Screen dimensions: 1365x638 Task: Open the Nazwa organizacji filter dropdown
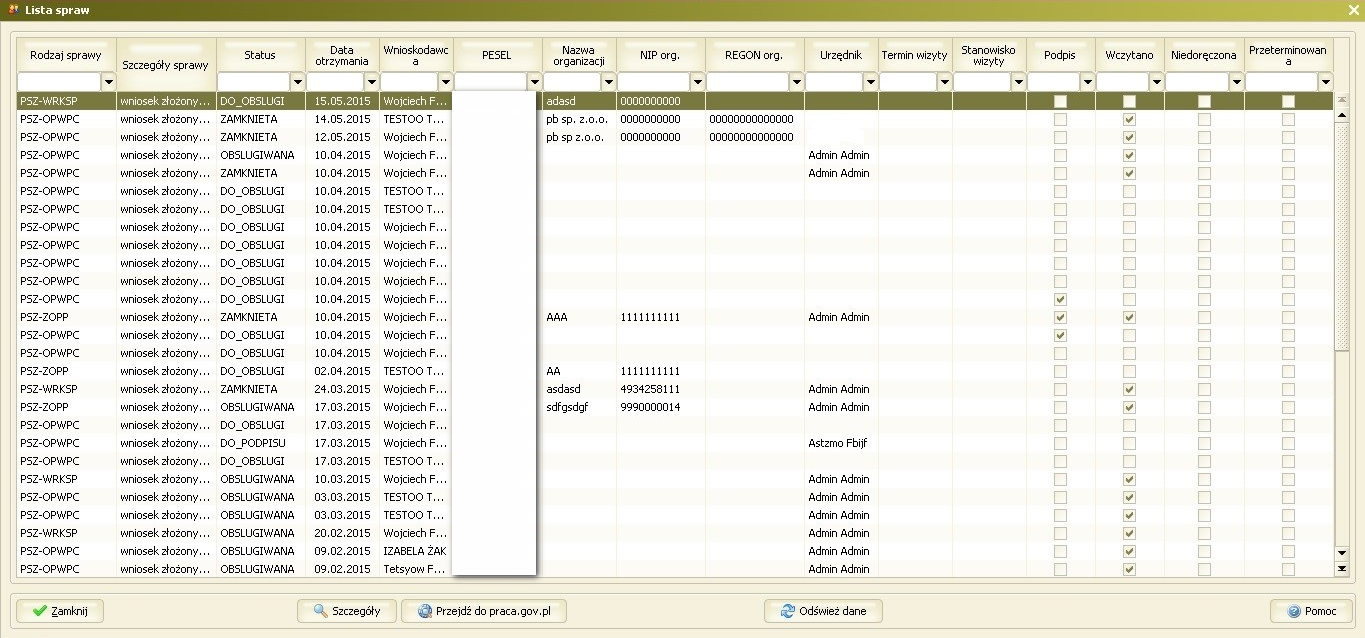[608, 82]
